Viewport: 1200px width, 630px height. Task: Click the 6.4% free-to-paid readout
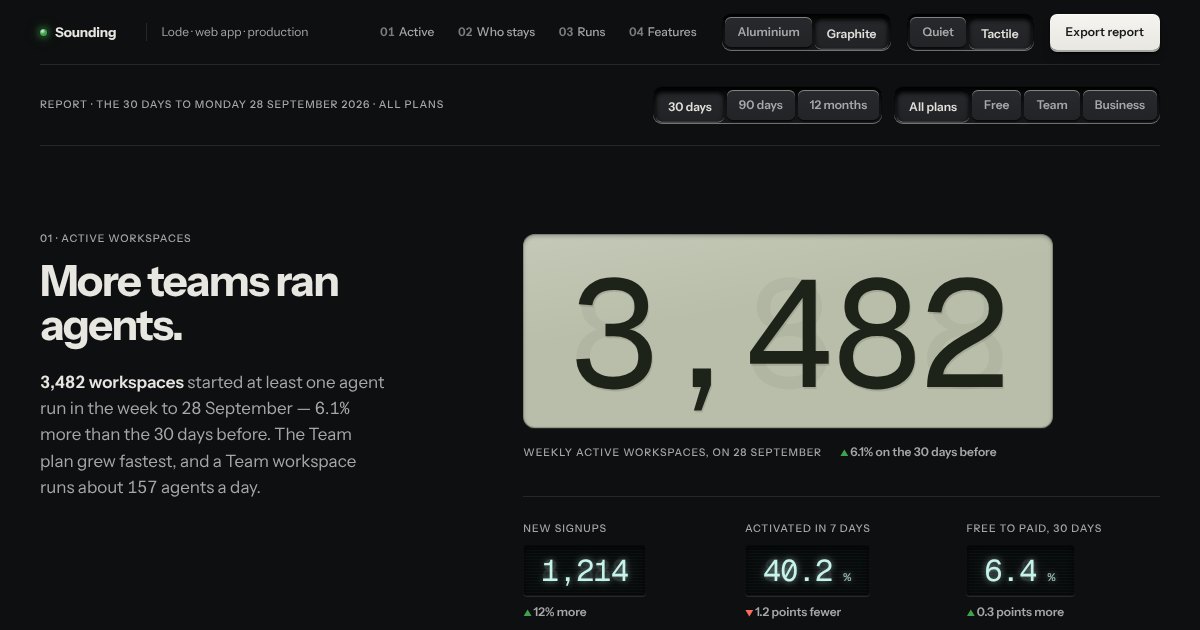[x=1020, y=571]
